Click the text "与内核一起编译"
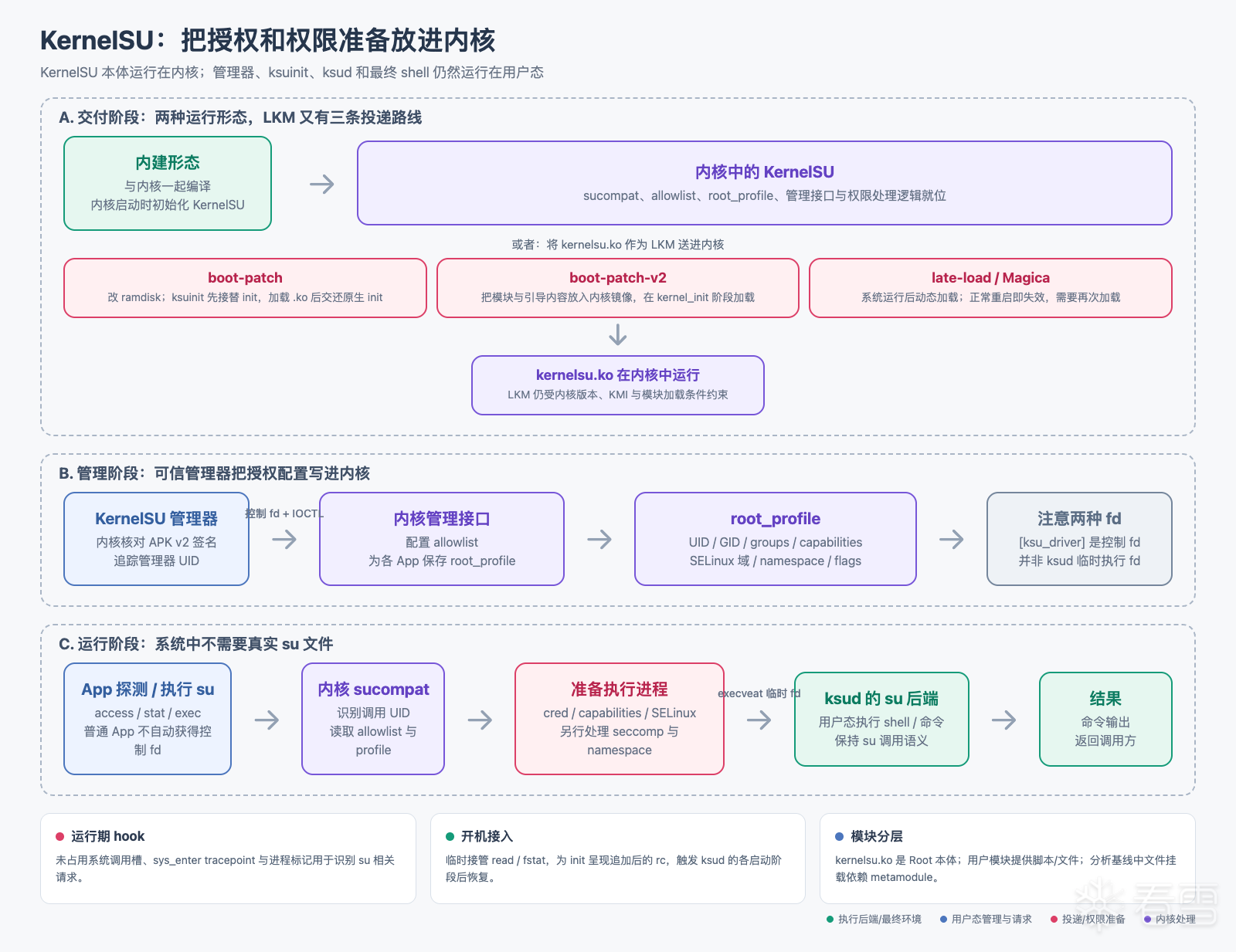Image resolution: width=1236 pixels, height=952 pixels. click(x=168, y=186)
